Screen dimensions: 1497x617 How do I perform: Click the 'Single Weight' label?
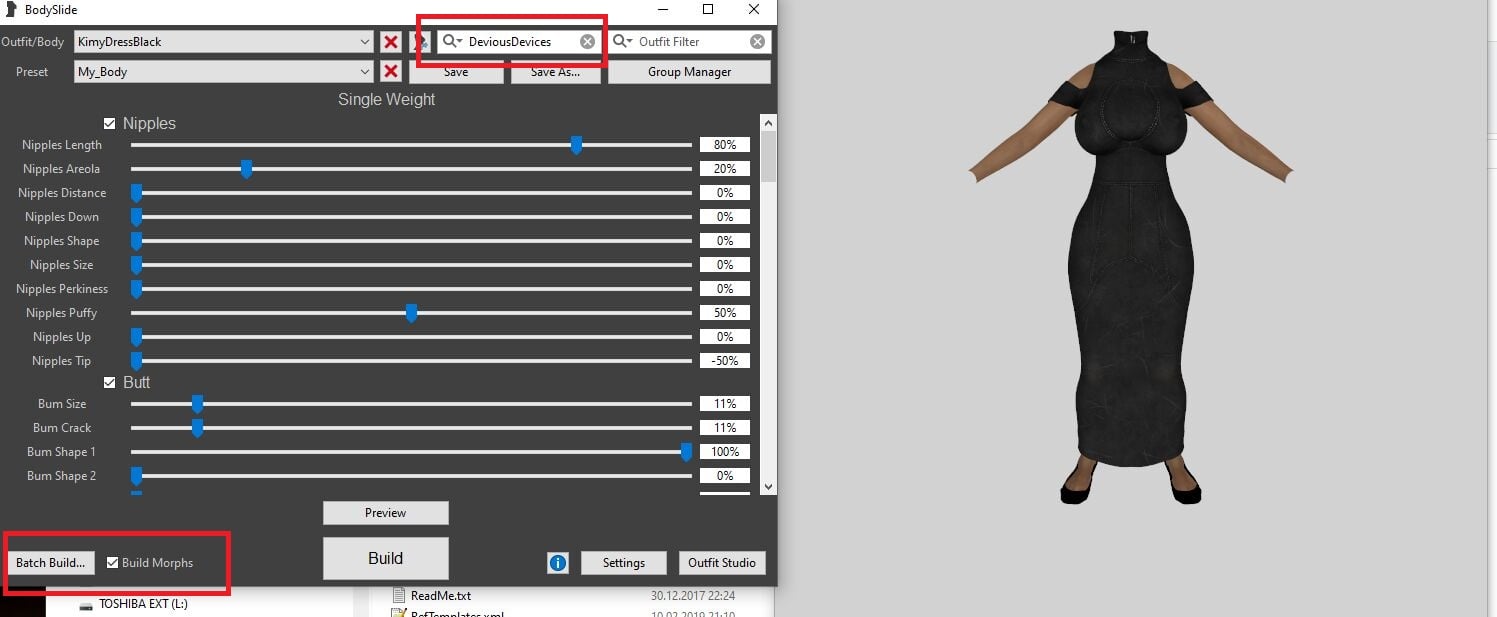point(386,100)
